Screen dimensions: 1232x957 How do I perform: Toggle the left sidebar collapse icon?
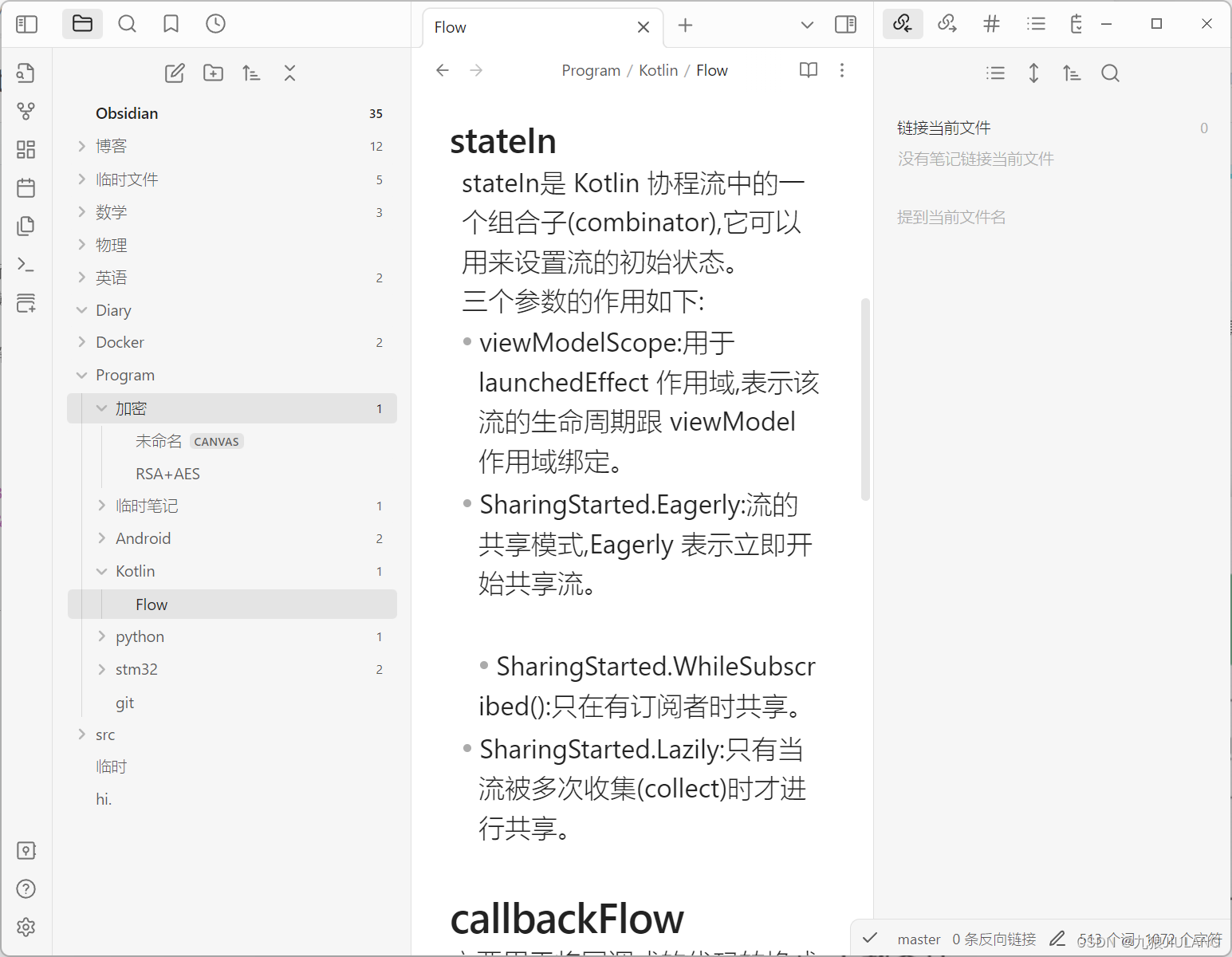26,24
